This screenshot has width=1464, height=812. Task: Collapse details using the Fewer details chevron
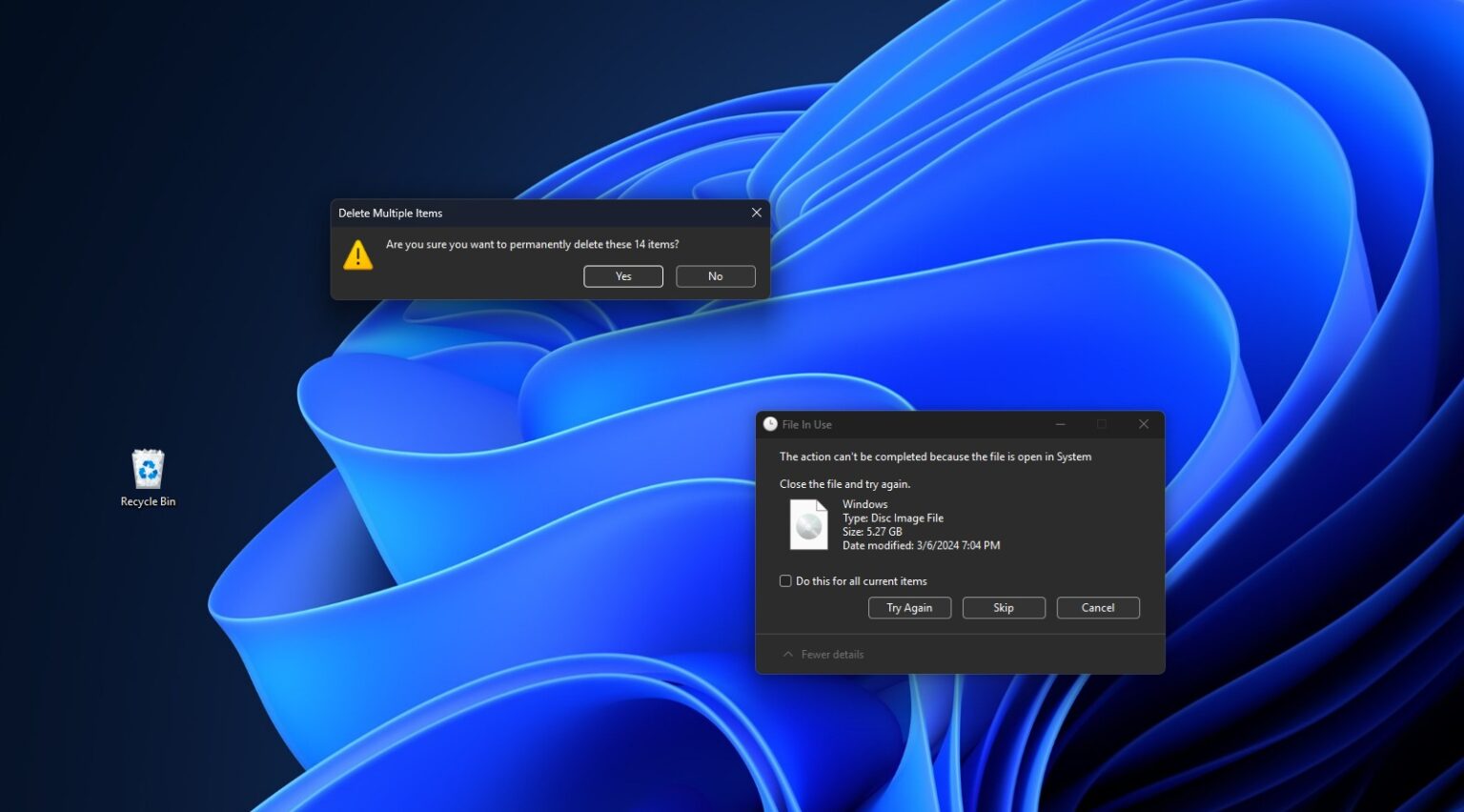click(x=787, y=654)
